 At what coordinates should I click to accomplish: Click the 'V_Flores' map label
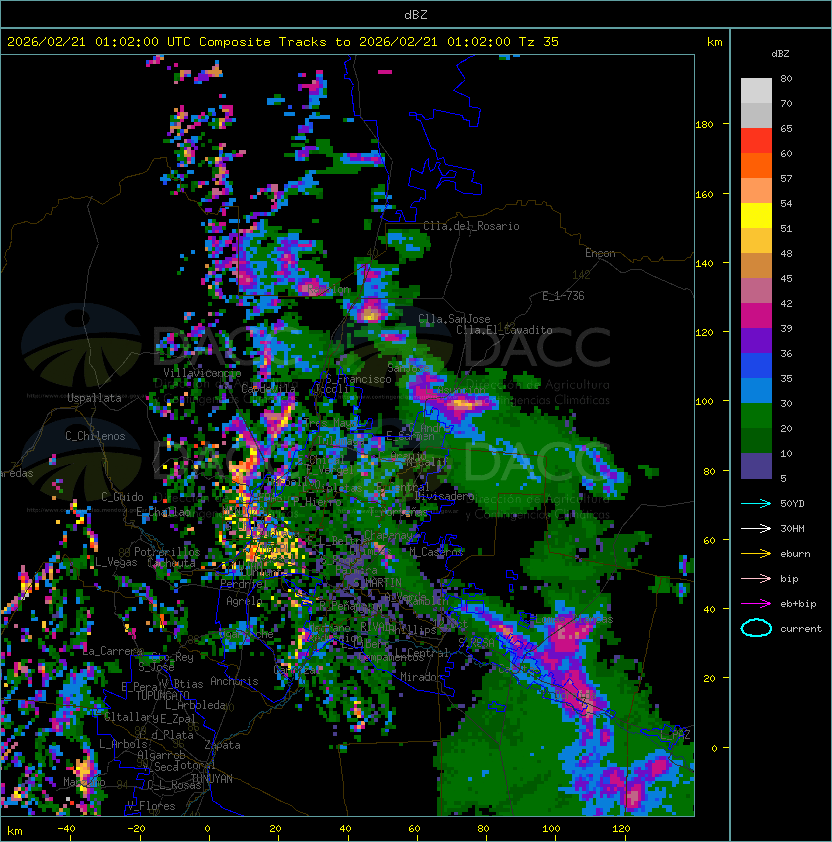[151, 806]
